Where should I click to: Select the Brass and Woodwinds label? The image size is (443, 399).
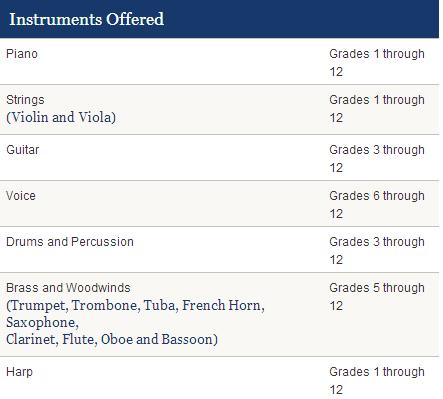68,288
